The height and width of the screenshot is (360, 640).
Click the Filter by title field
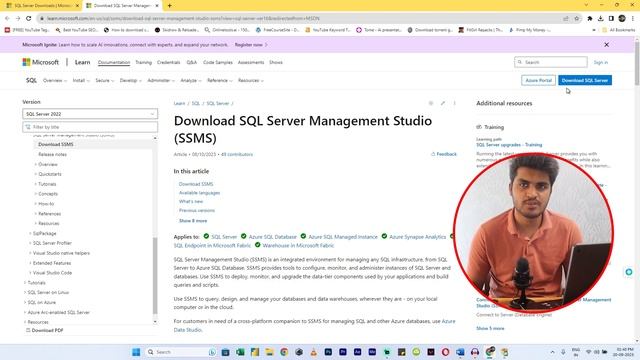point(90,127)
